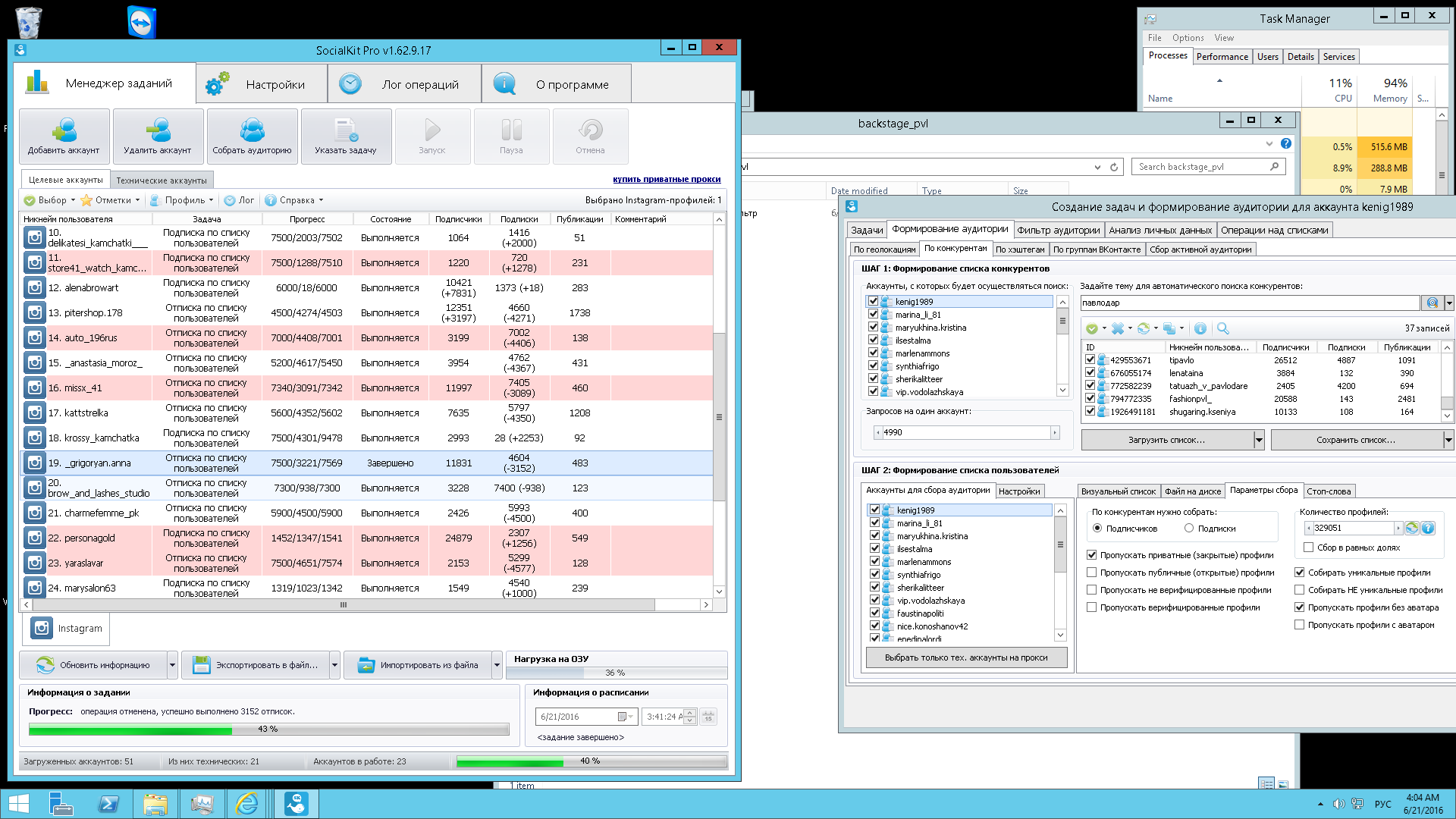Viewport: 1456px width, 819px height.
Task: Click the Удалить аккаунт toolbar button
Action: point(158,136)
